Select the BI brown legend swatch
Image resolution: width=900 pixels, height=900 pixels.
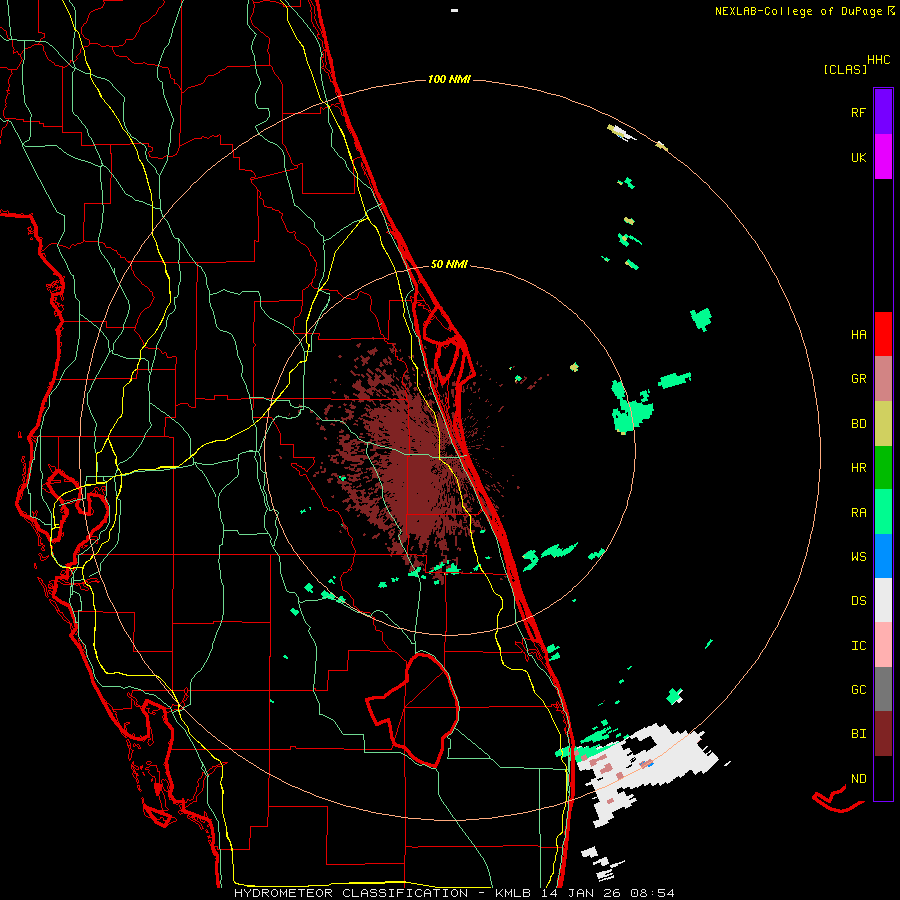(883, 734)
